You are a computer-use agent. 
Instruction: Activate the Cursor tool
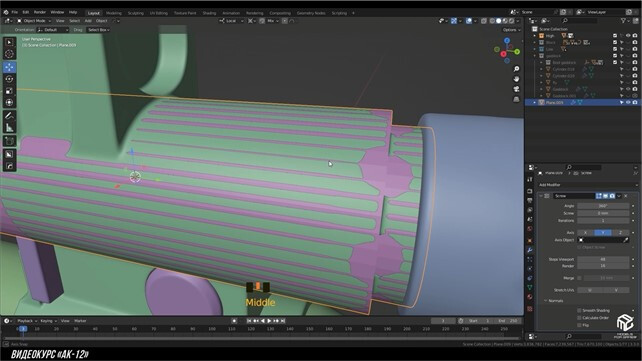coord(9,54)
